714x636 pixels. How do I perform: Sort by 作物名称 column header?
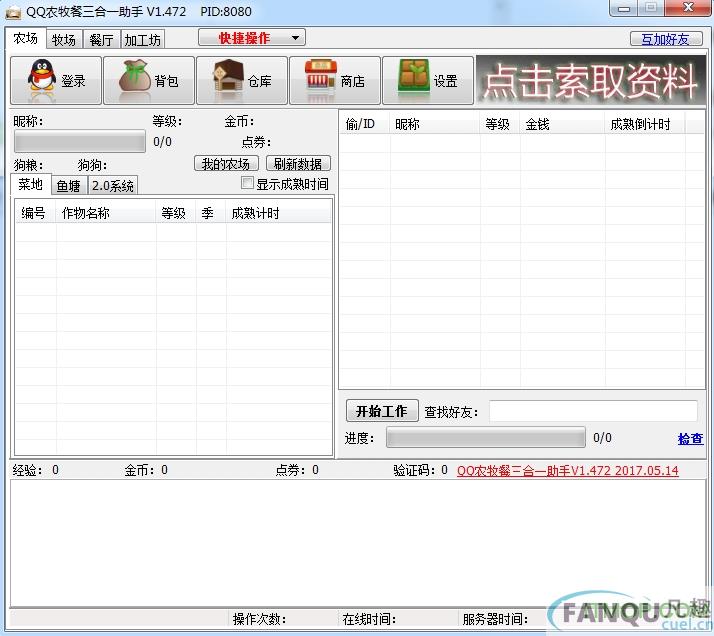coord(106,213)
